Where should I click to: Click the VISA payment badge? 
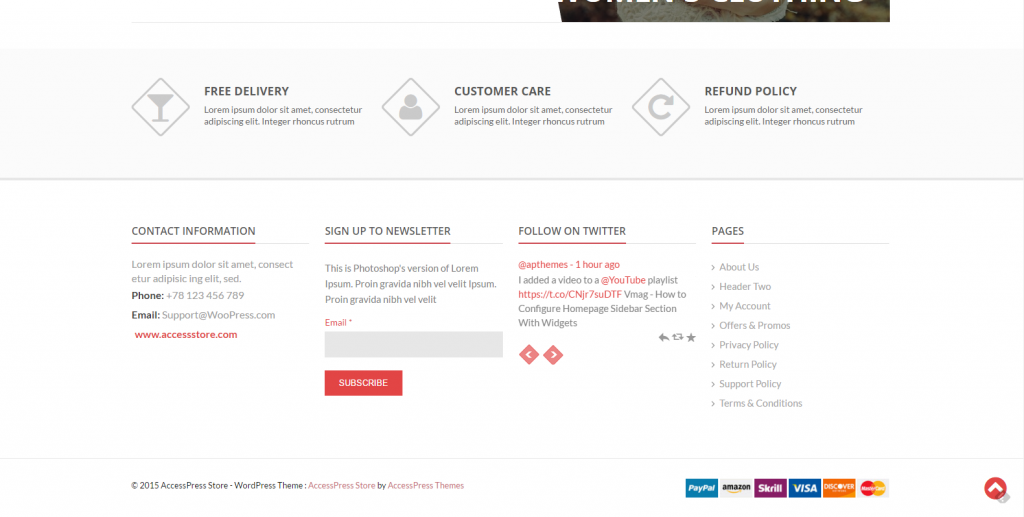[x=804, y=488]
